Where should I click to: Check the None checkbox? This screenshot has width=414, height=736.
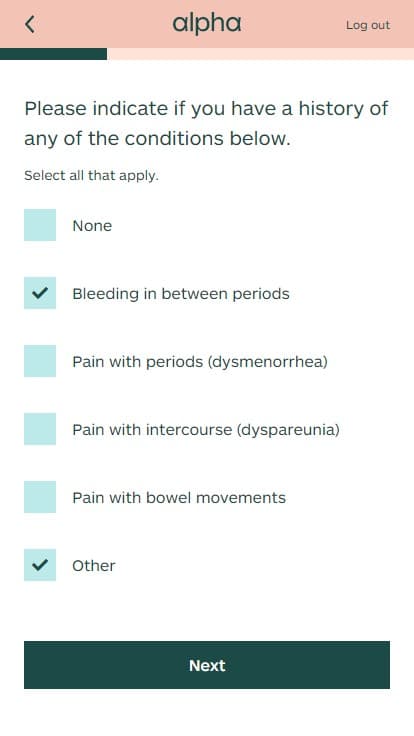pos(40,225)
